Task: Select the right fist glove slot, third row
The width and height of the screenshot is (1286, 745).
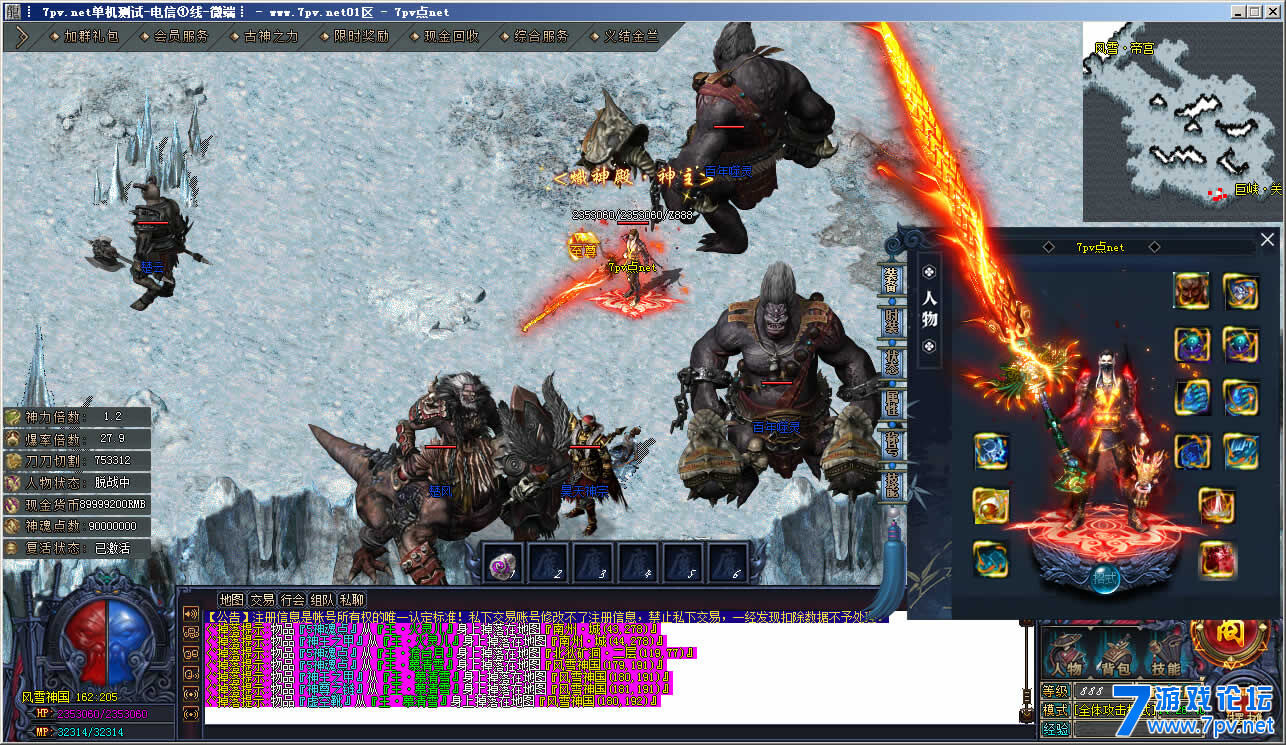Action: pos(1241,398)
